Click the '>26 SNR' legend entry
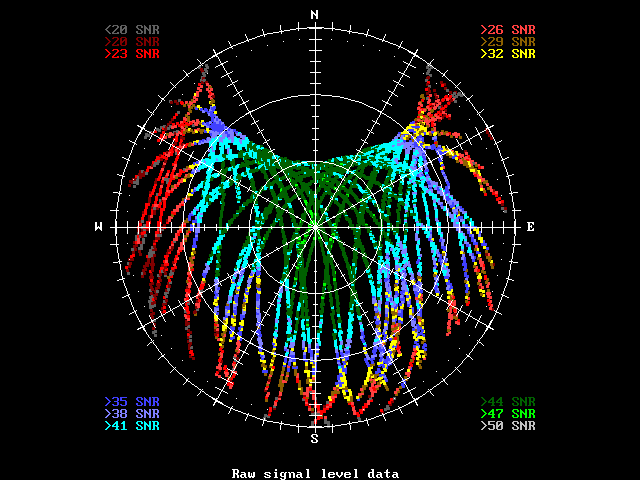The width and height of the screenshot is (640, 480). click(x=508, y=30)
